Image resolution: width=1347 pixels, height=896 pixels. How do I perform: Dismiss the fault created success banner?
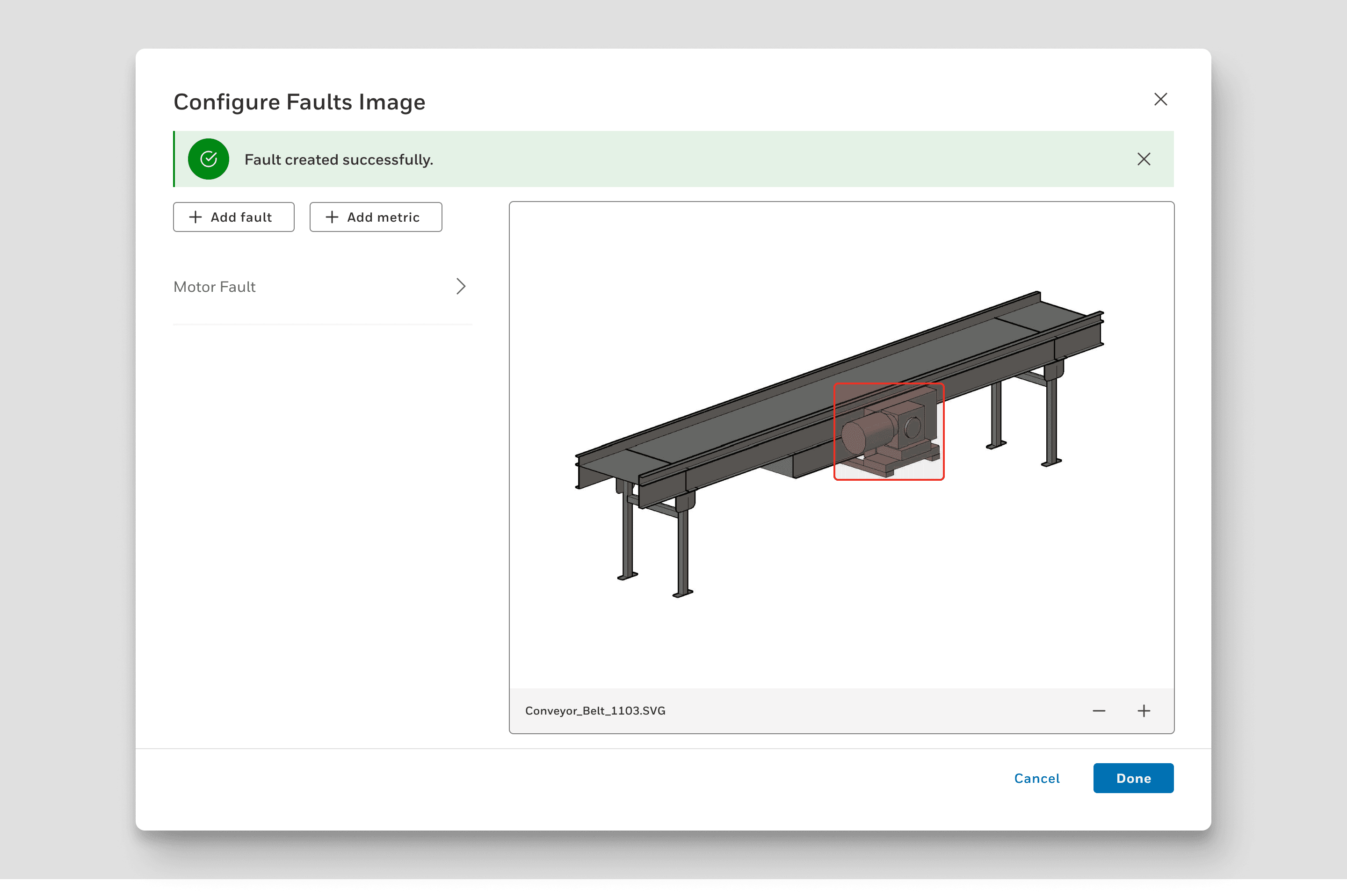[x=1144, y=159]
